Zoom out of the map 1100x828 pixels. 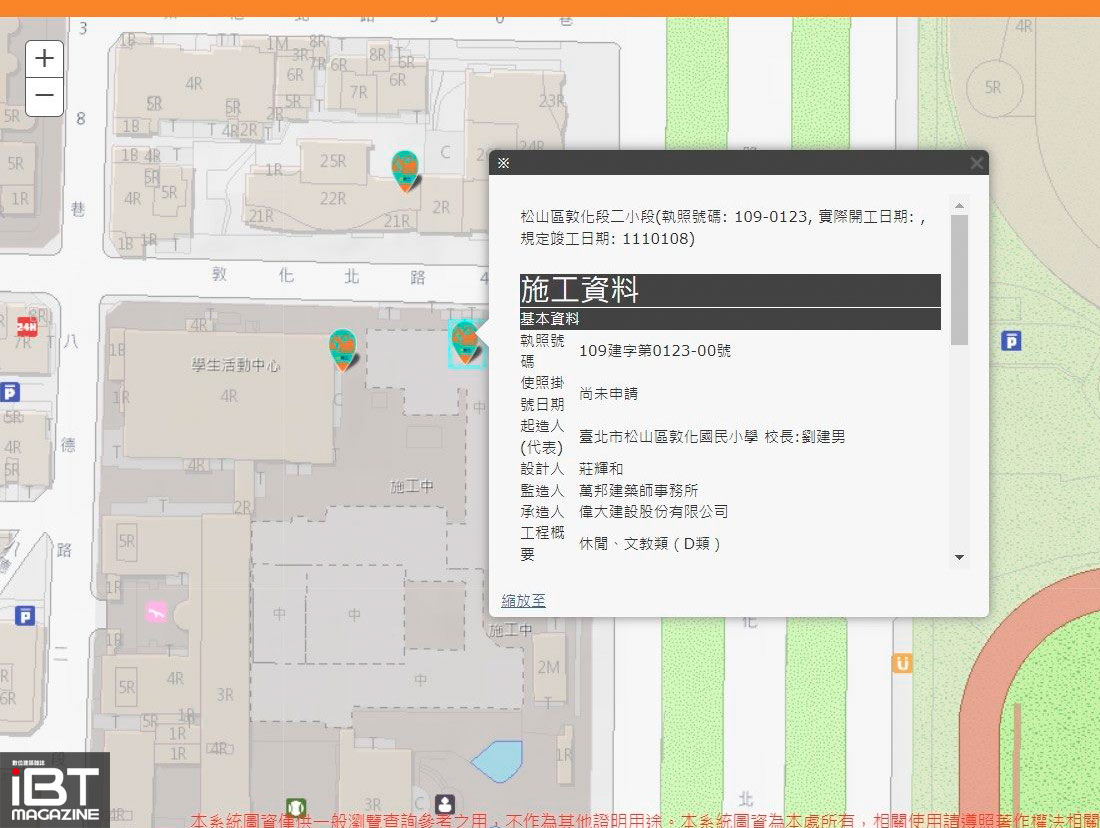point(44,97)
